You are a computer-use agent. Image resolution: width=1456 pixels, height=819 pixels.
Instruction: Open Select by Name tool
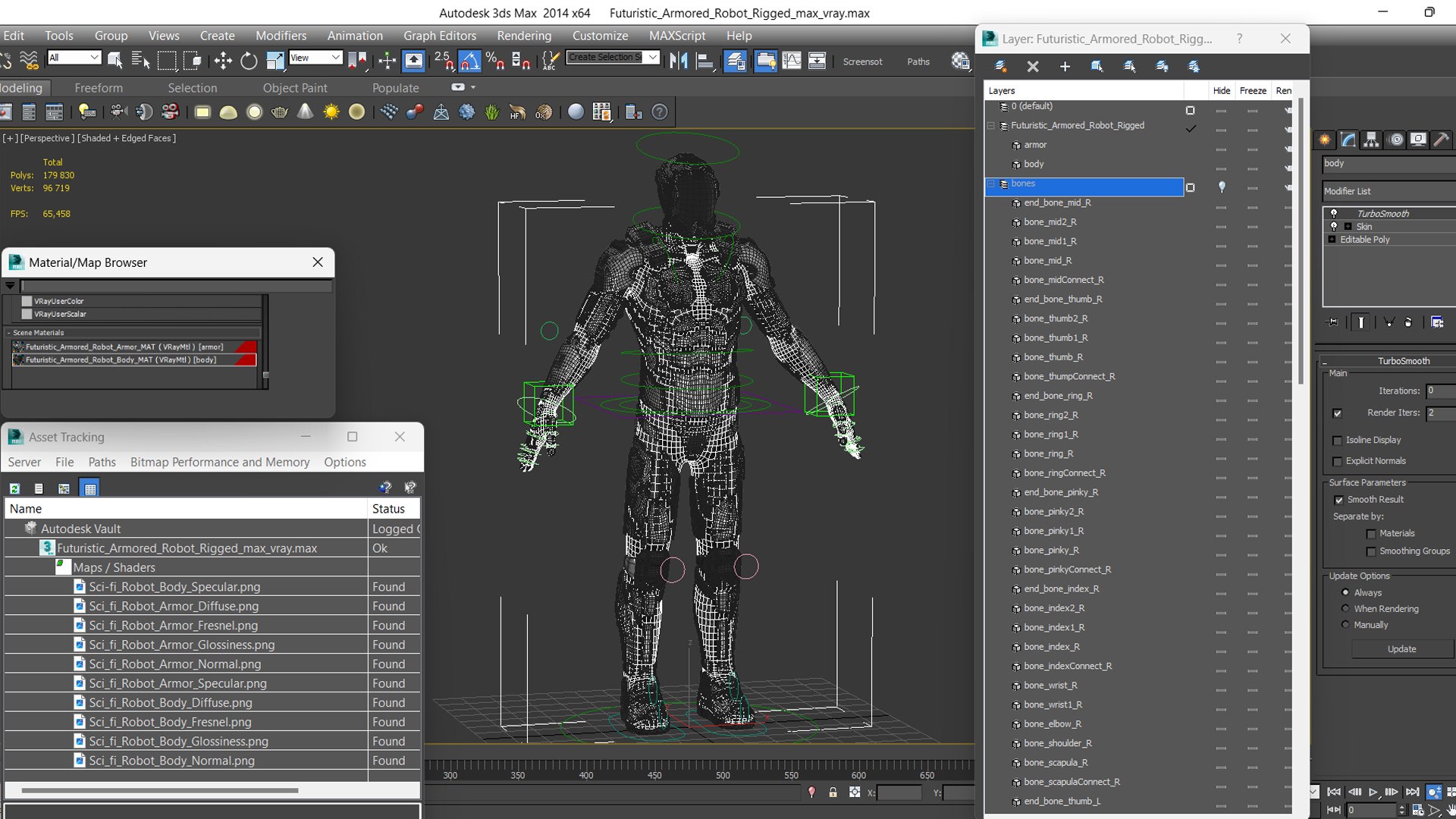[x=141, y=61]
